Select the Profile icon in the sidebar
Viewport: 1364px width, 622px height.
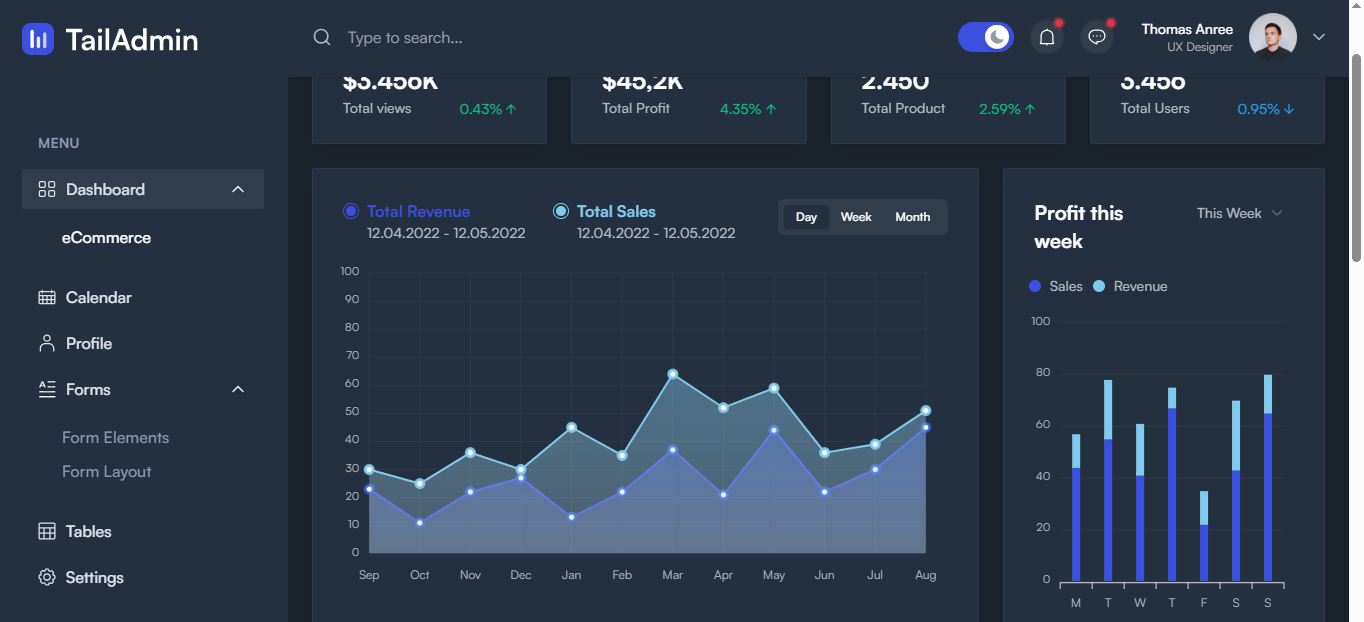click(45, 343)
